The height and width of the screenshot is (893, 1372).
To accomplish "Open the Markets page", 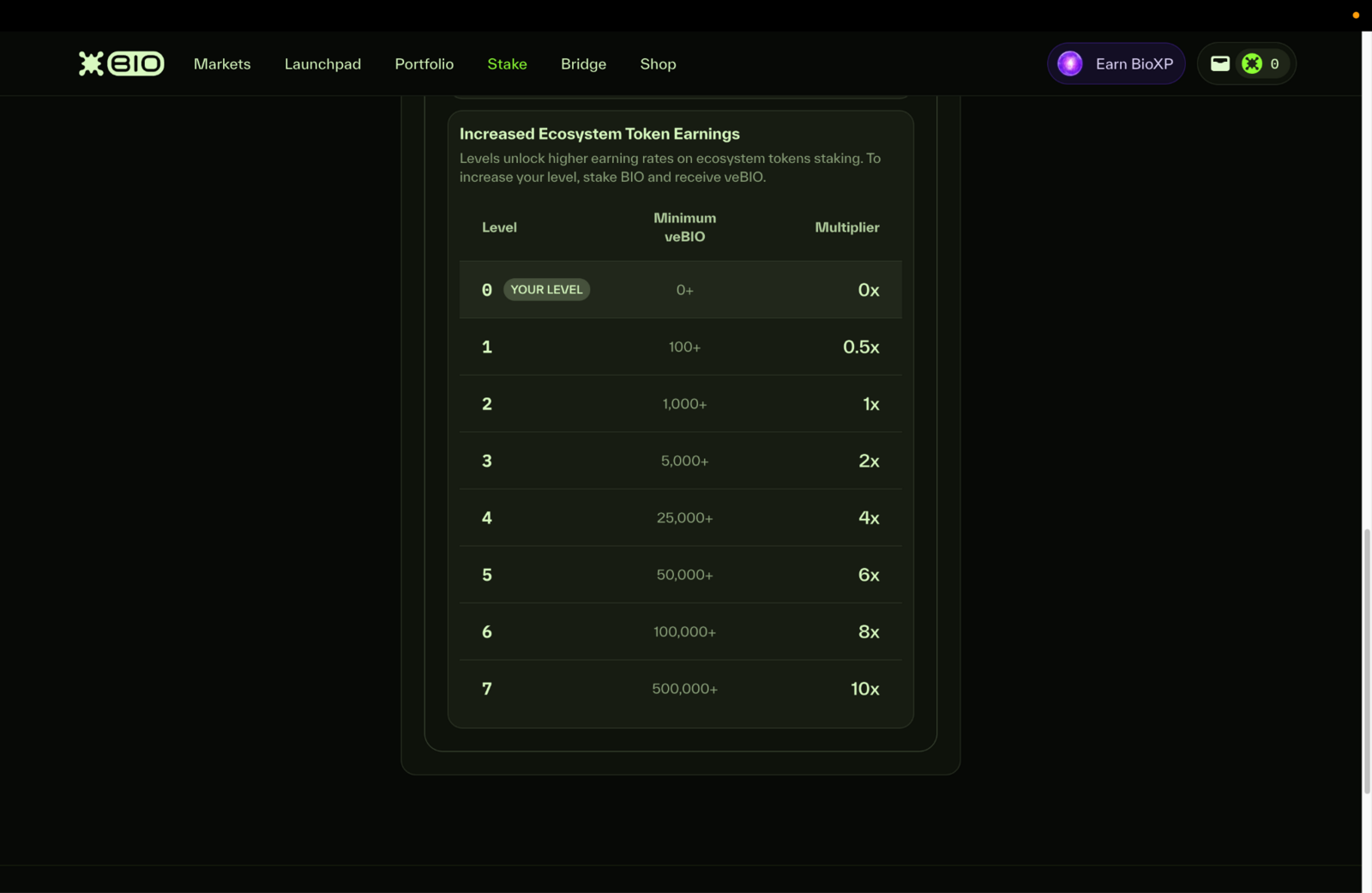I will [222, 64].
